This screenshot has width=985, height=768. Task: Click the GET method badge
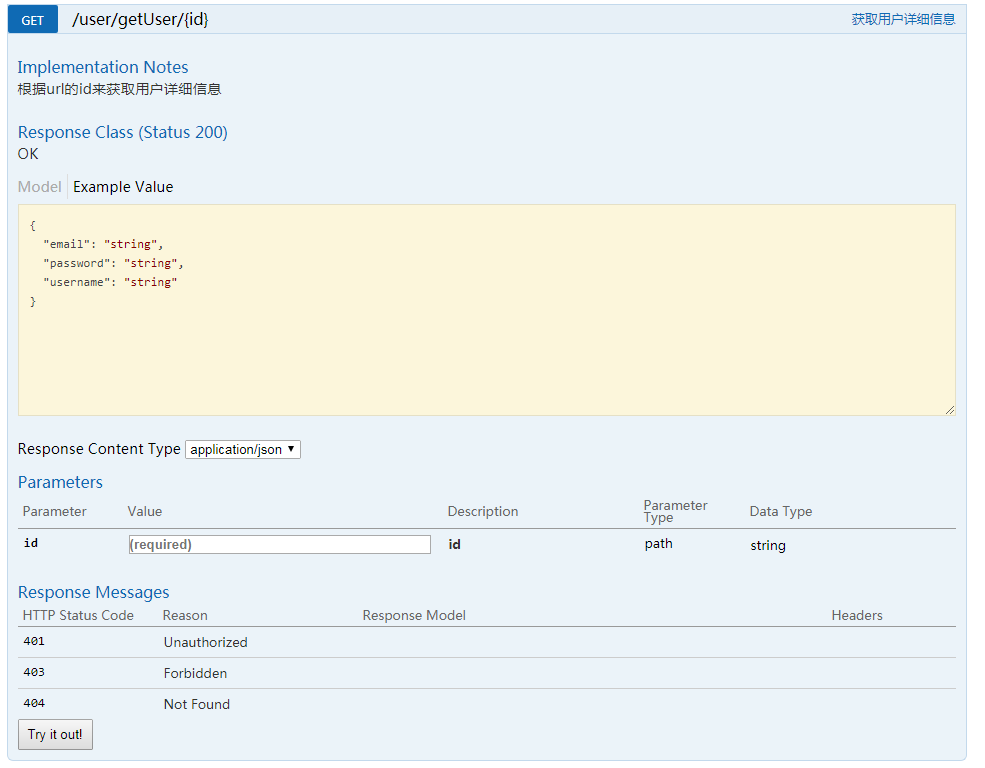coord(31,19)
